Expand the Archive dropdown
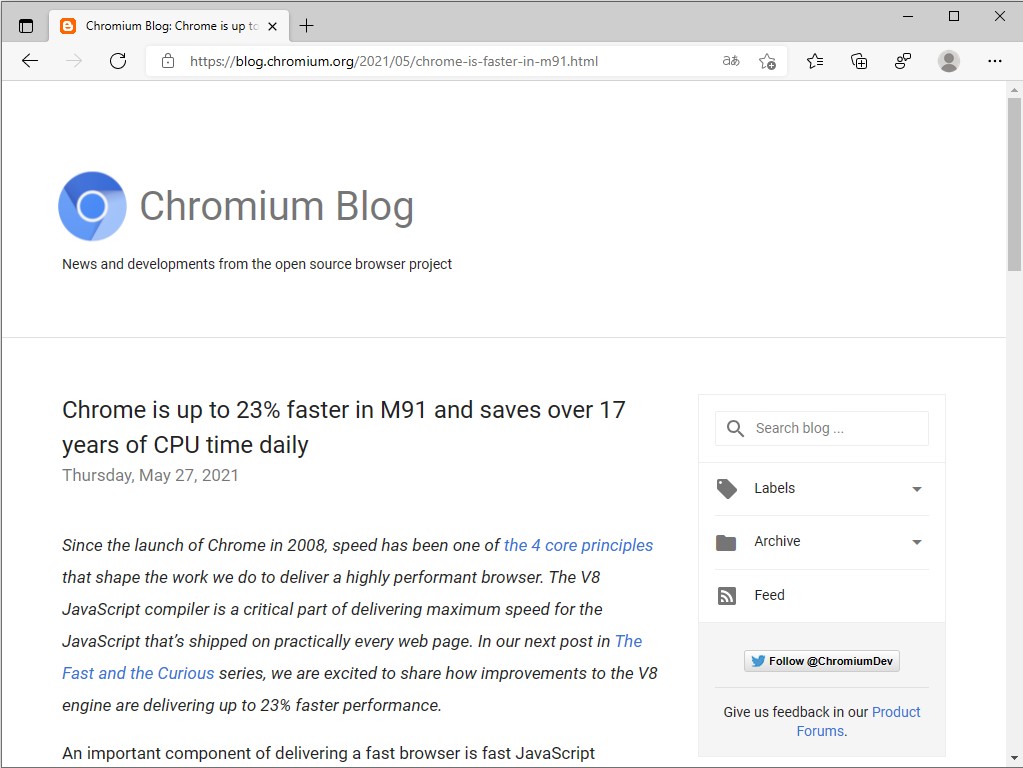 click(916, 542)
